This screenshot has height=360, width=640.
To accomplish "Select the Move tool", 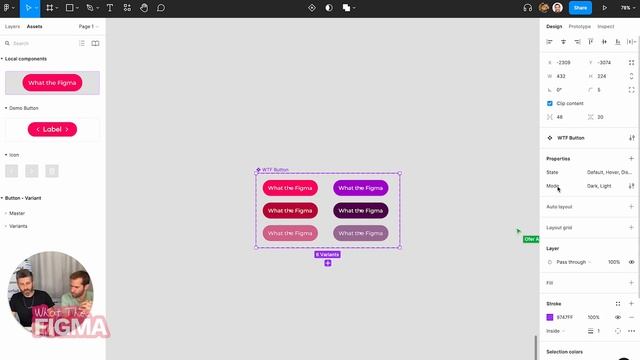I will (28, 8).
